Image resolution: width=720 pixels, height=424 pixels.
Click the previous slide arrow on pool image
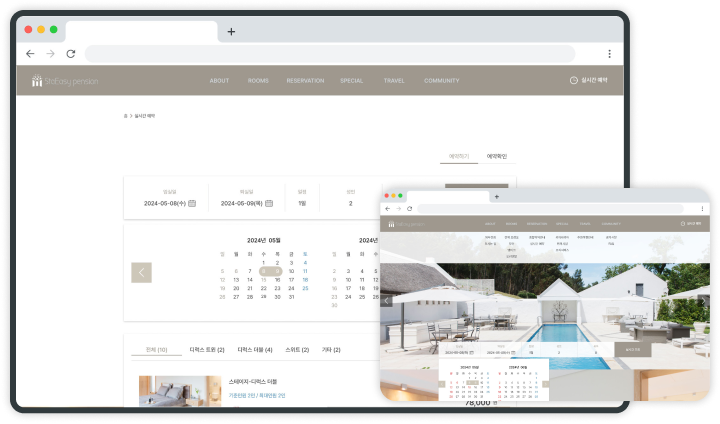pos(387,300)
